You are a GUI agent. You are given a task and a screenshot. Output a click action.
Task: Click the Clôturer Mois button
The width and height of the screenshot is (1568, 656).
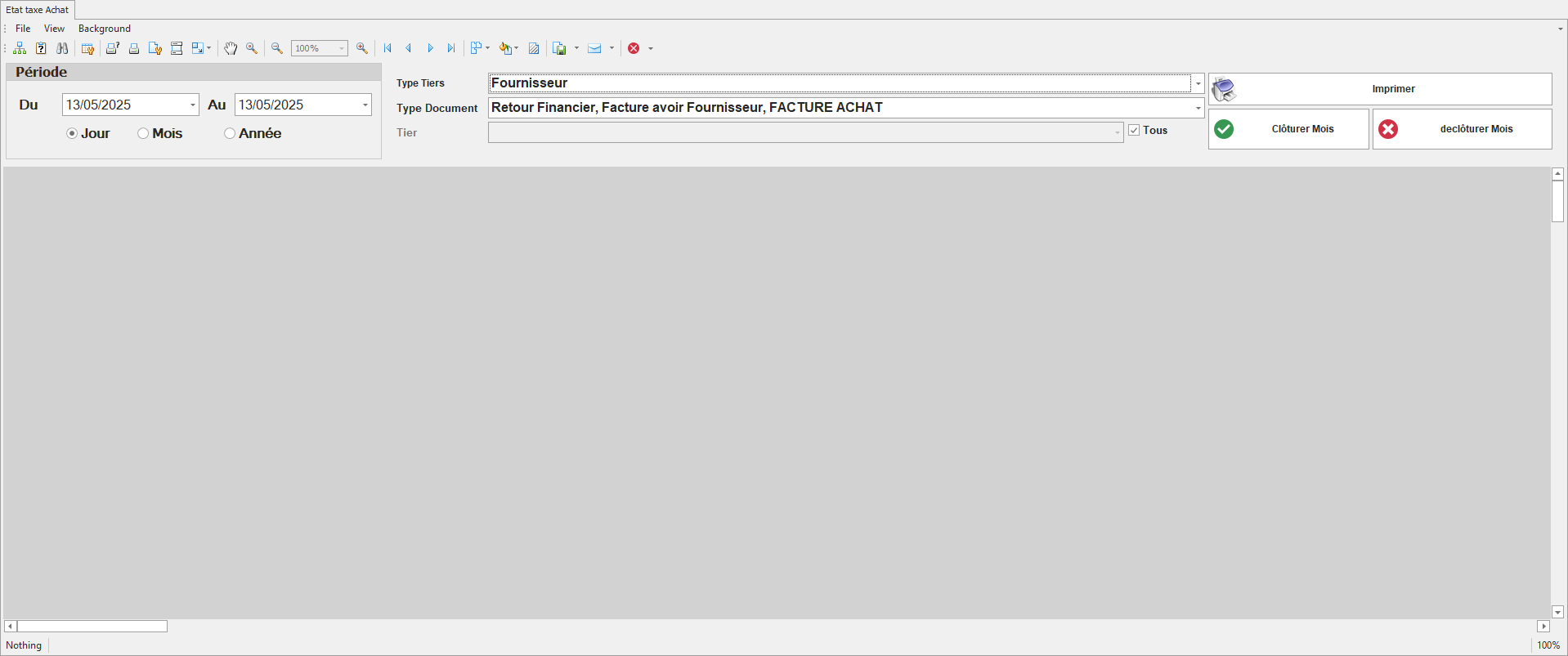1288,129
